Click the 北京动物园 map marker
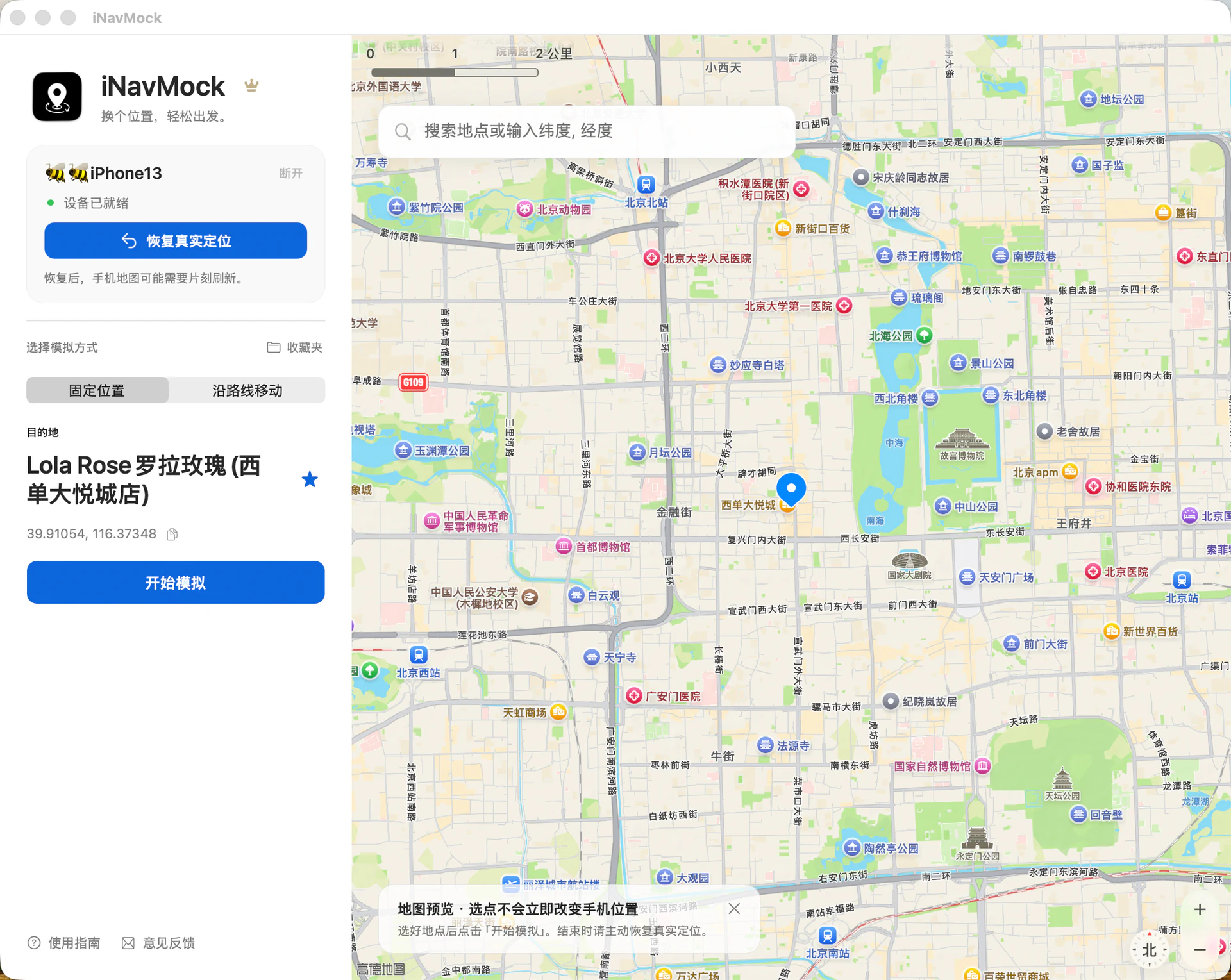The width and height of the screenshot is (1231, 980). point(524,210)
